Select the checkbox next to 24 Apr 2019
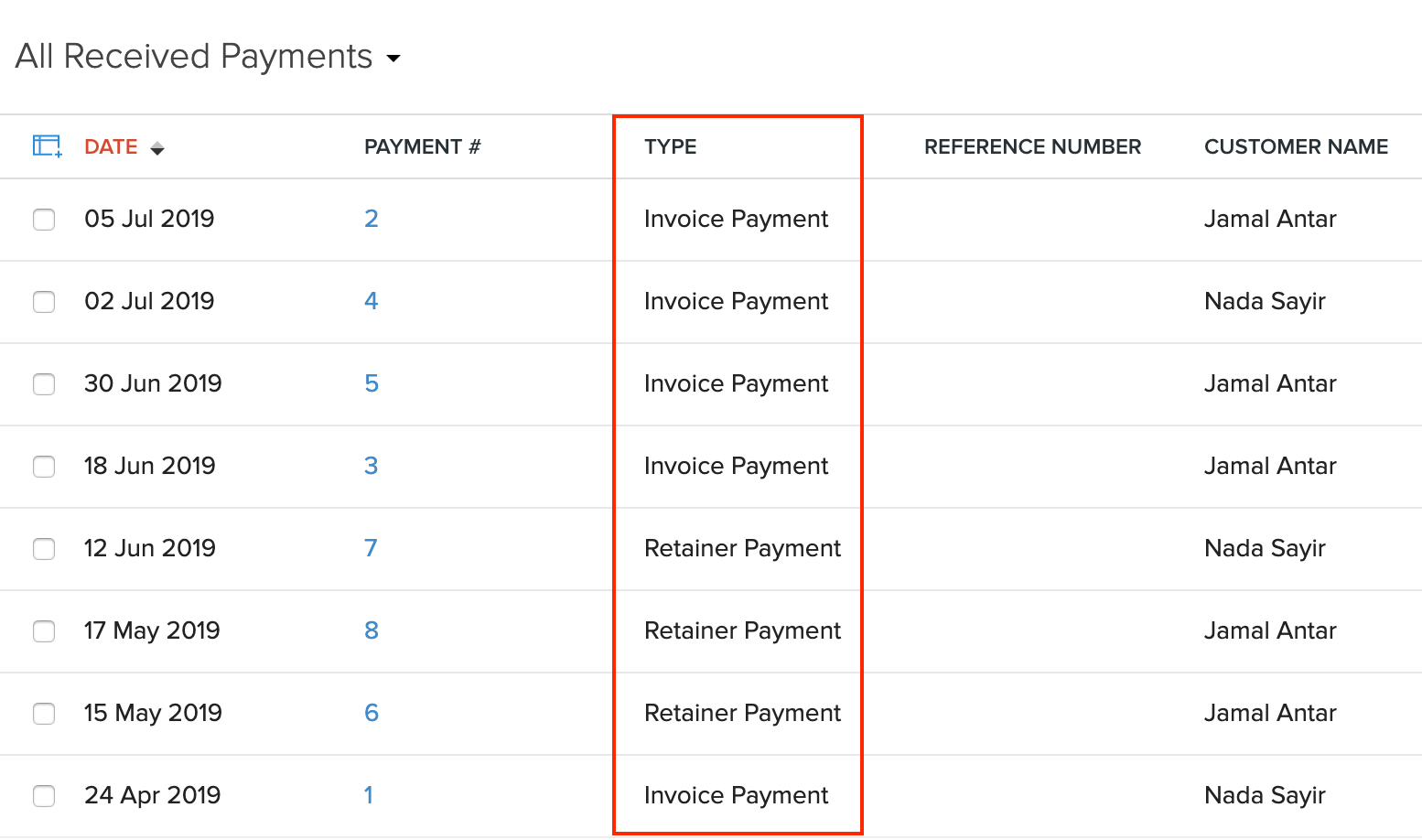 tap(44, 796)
